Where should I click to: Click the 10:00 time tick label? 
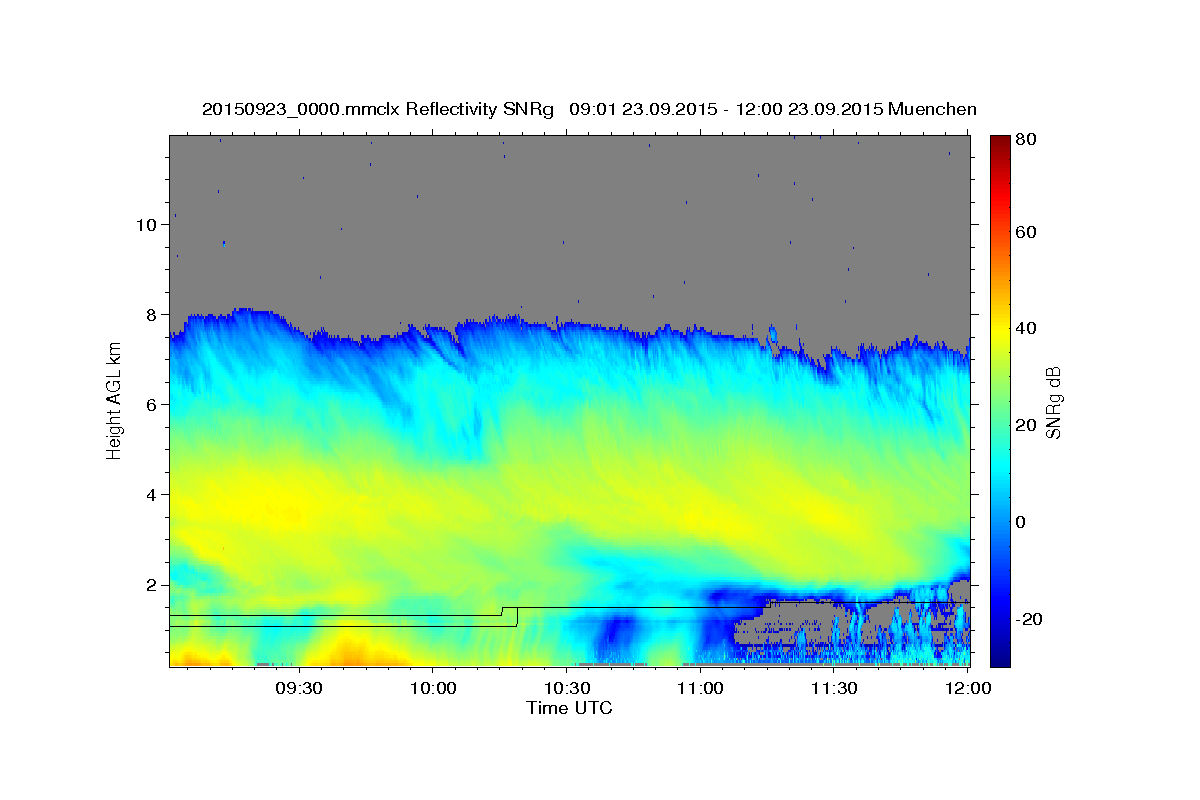433,689
